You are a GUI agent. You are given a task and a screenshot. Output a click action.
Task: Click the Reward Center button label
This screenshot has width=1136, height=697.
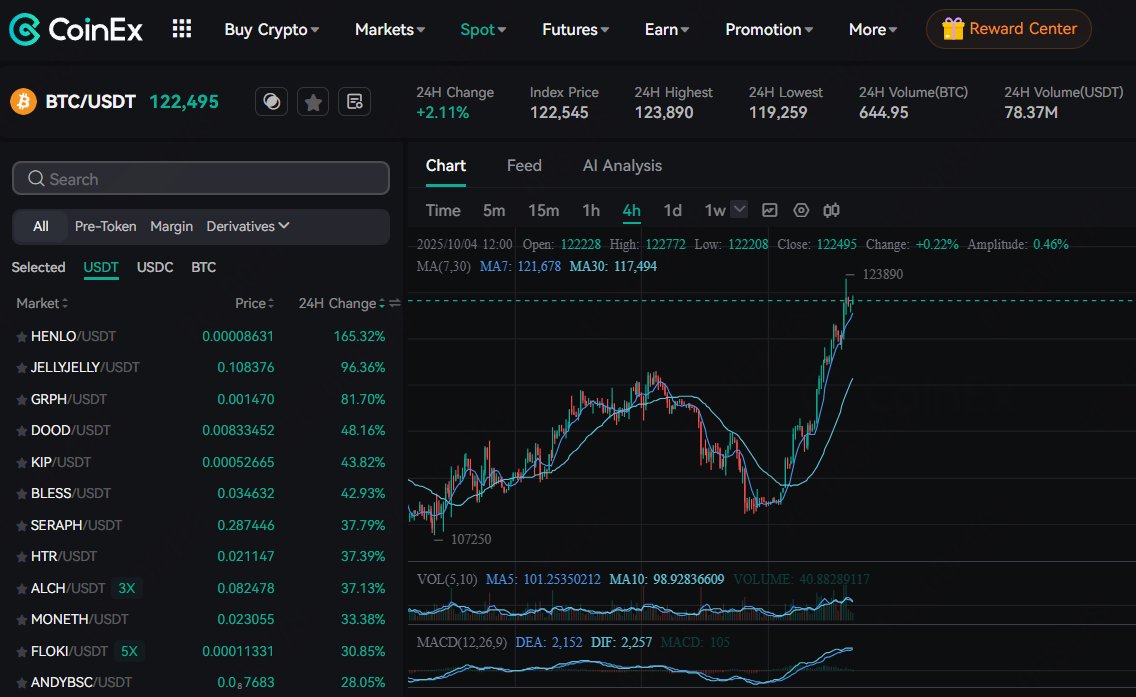point(1023,29)
